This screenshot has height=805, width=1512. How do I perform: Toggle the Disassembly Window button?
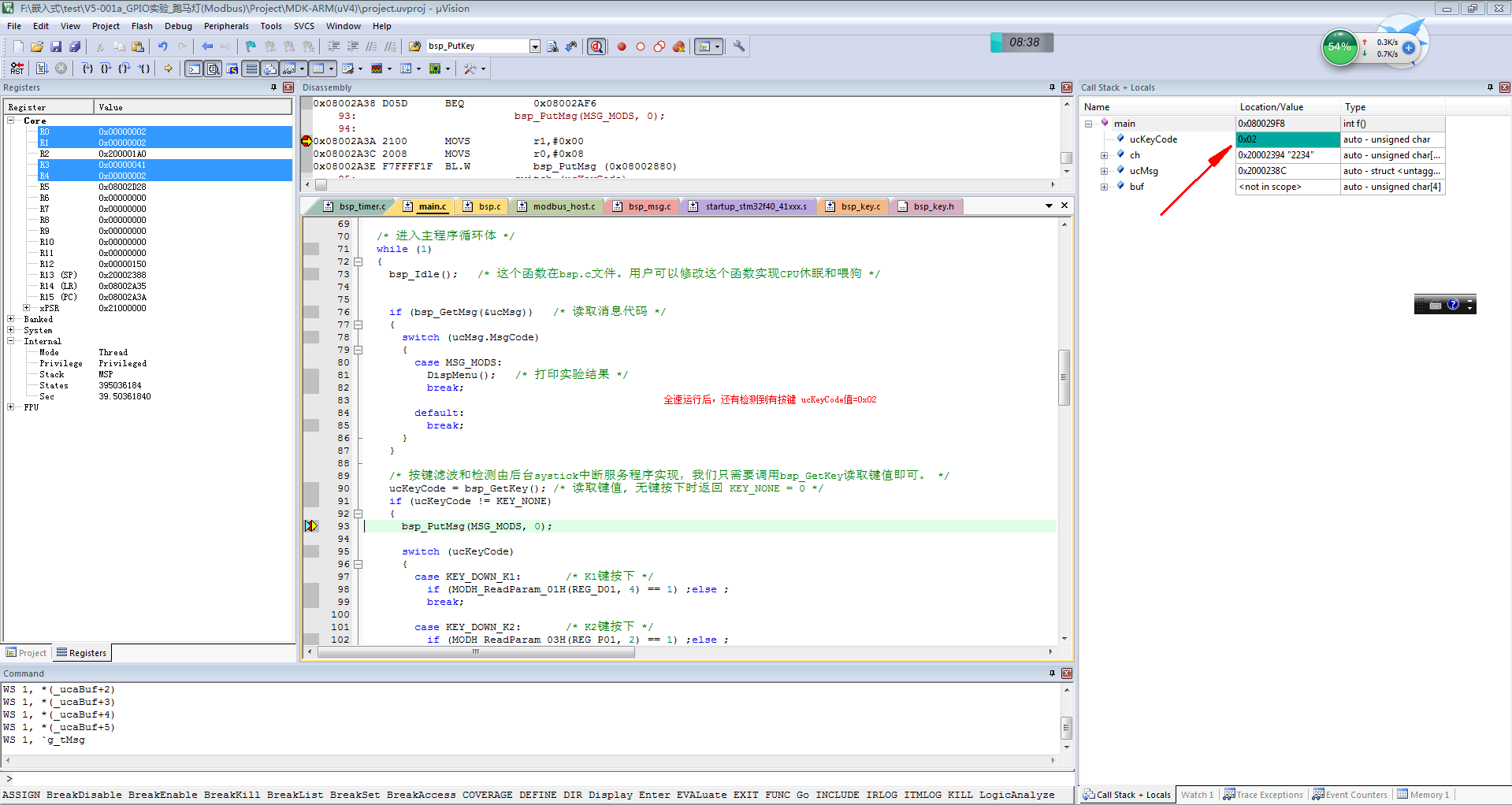point(214,69)
